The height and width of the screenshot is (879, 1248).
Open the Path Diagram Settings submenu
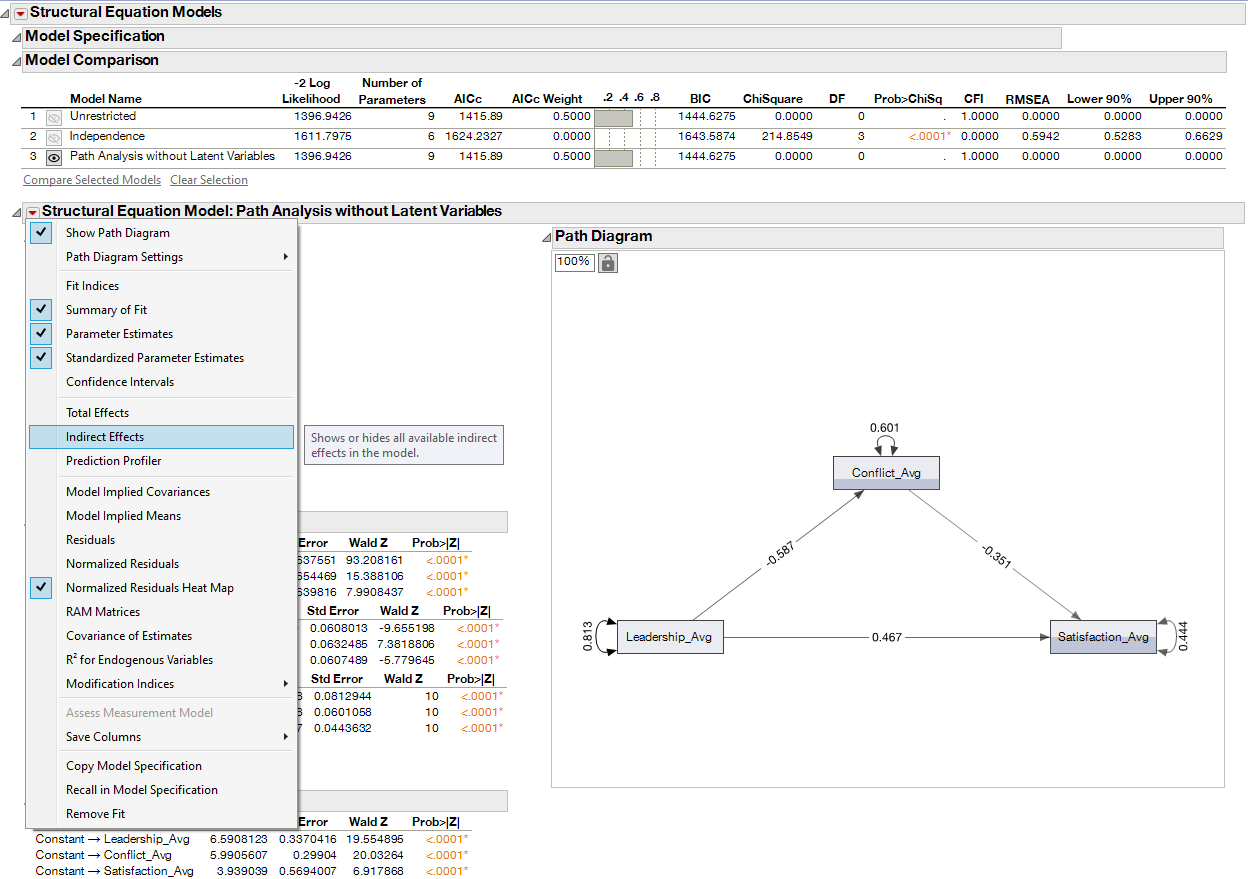[126, 257]
